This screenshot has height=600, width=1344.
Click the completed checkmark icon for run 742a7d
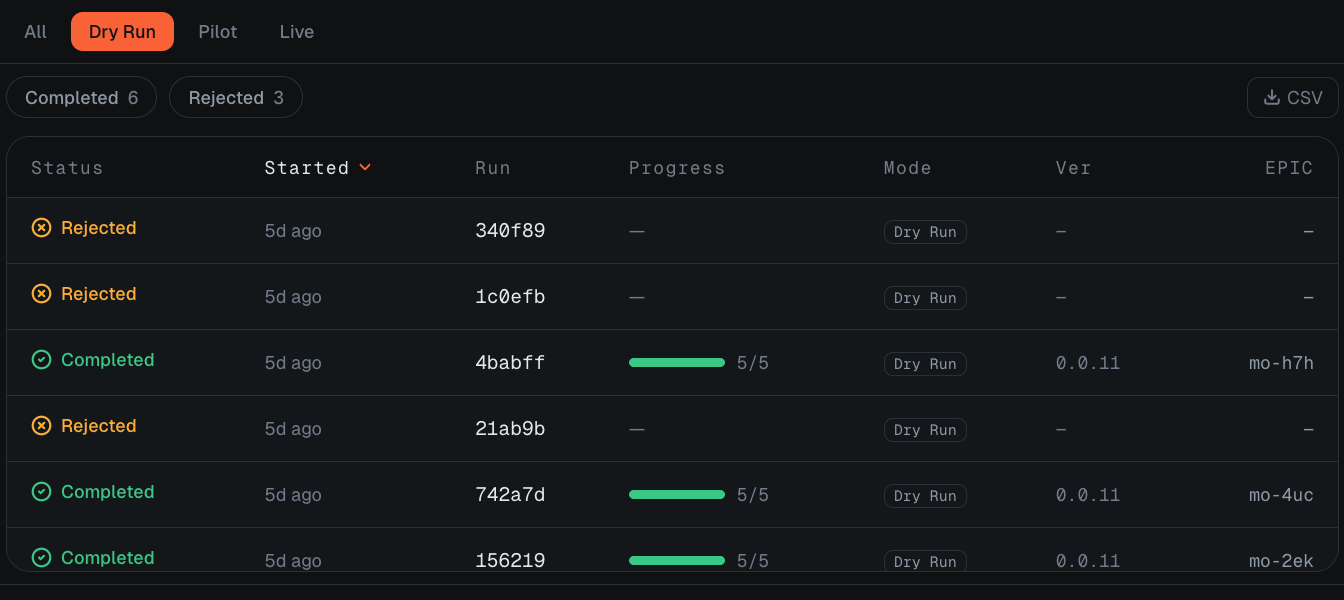[x=41, y=492]
